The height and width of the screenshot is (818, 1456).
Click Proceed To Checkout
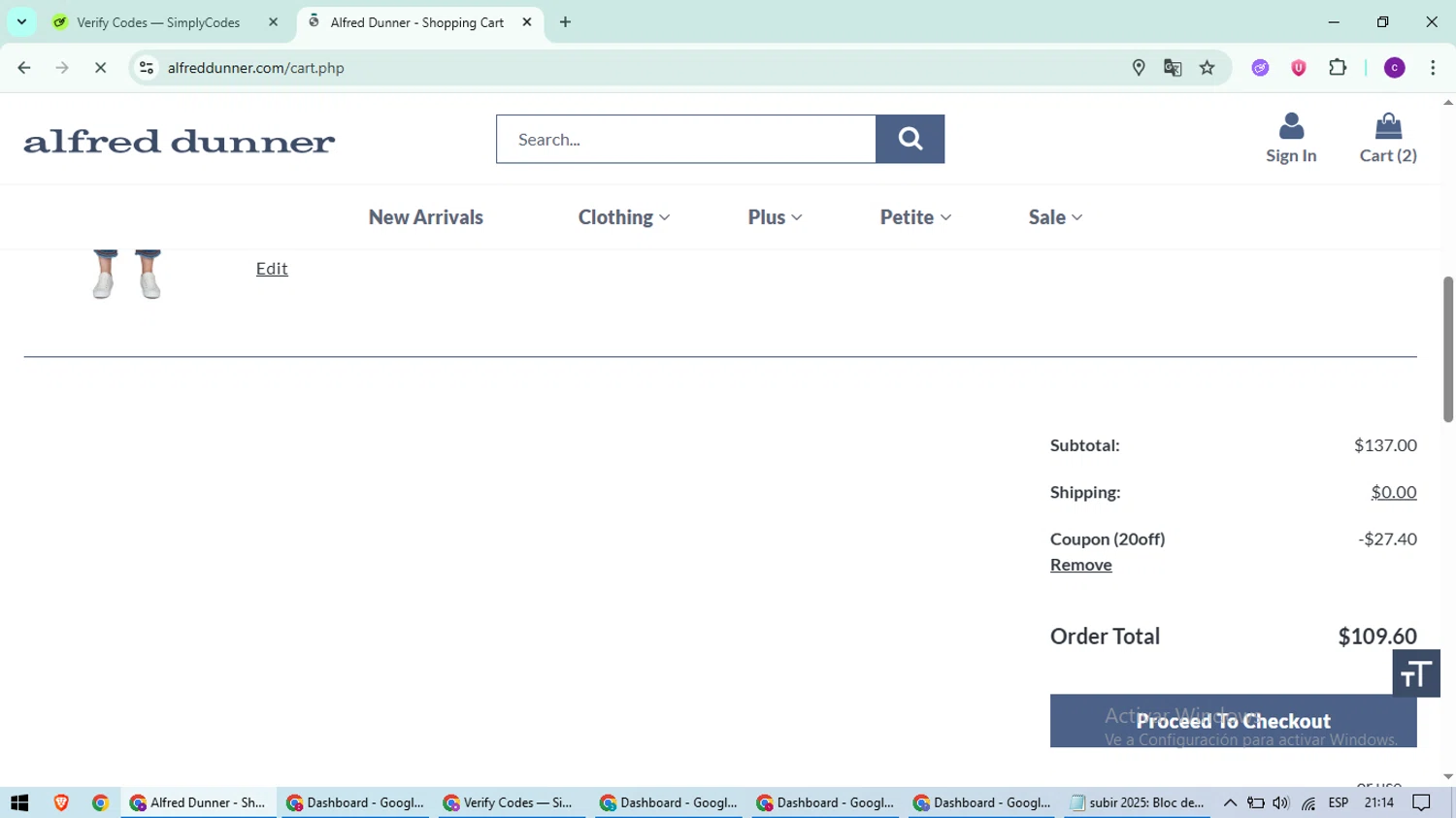tap(1233, 721)
